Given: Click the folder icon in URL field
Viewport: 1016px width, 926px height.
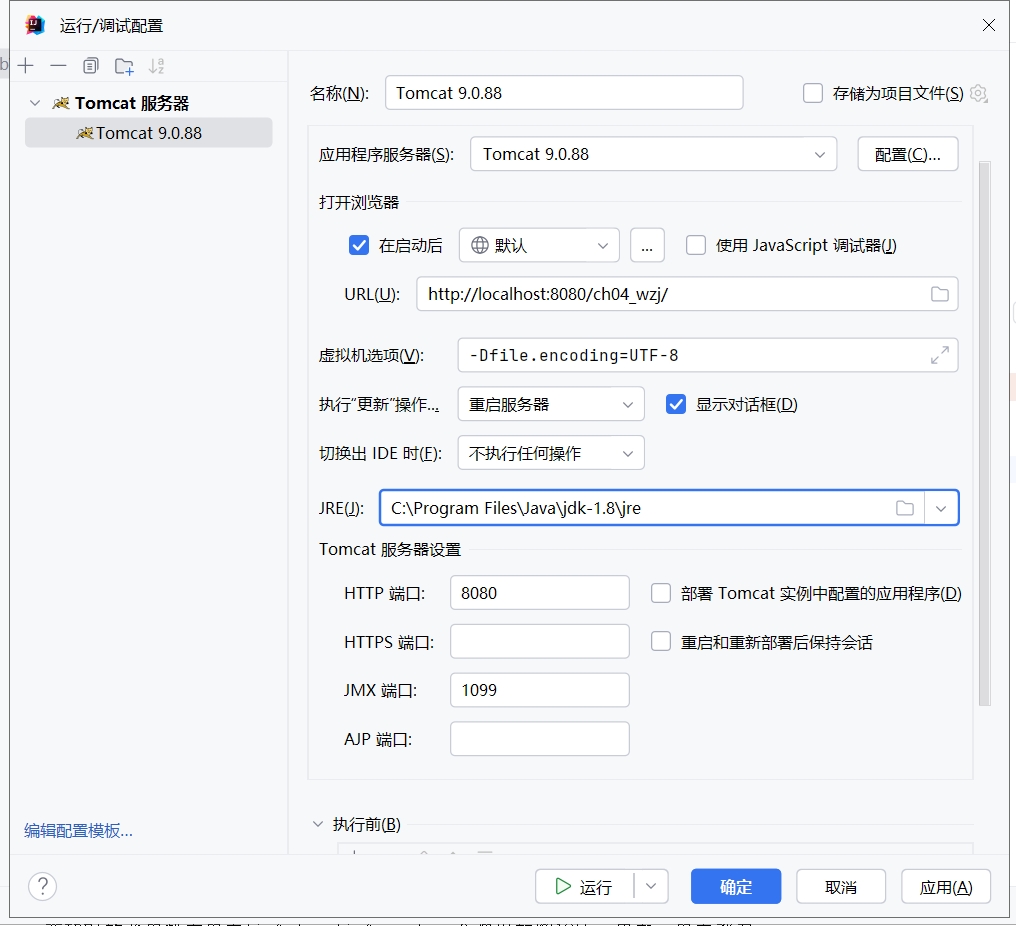Looking at the screenshot, I should (939, 294).
